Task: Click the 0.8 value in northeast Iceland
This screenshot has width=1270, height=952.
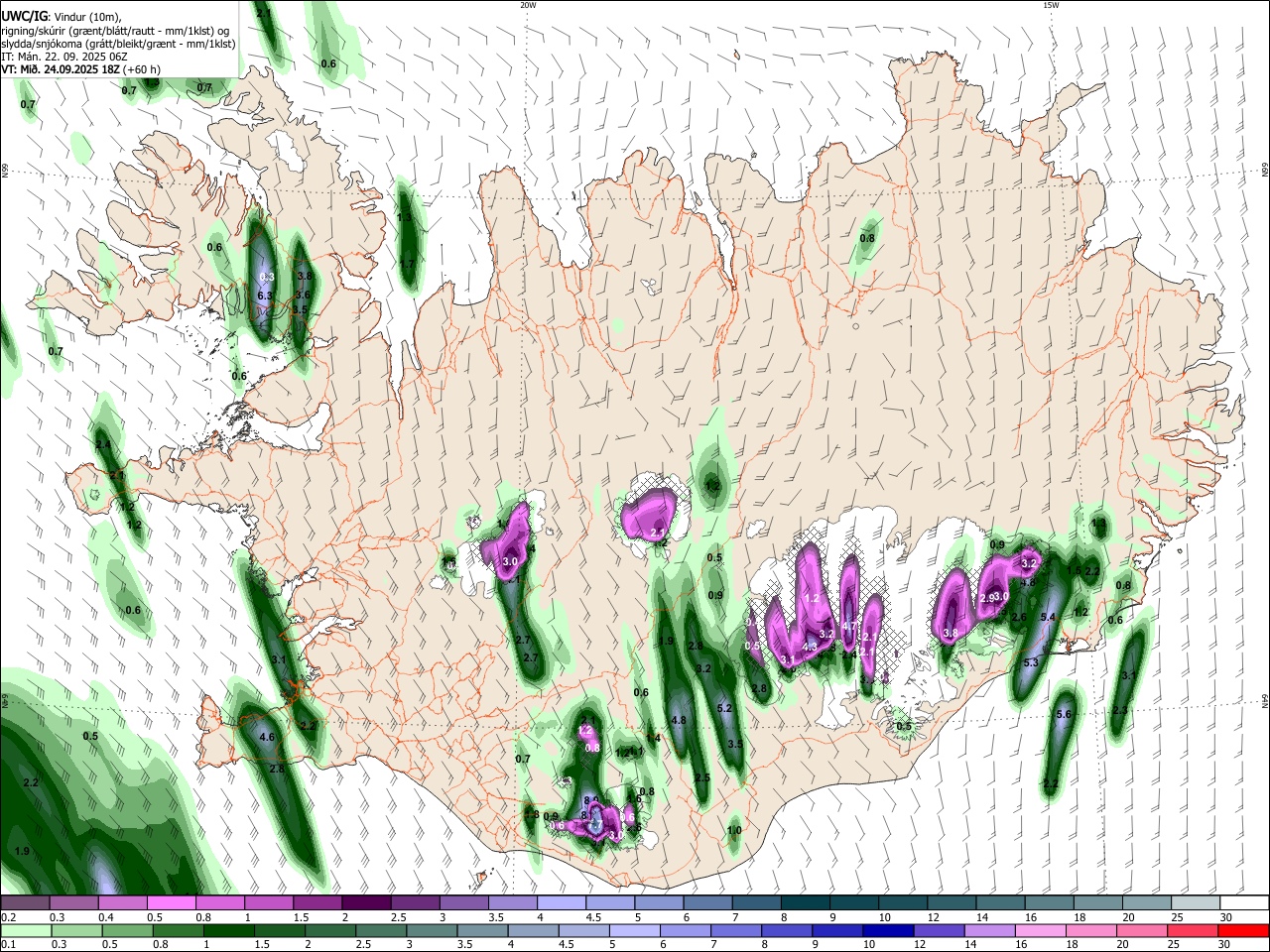Action: click(867, 238)
